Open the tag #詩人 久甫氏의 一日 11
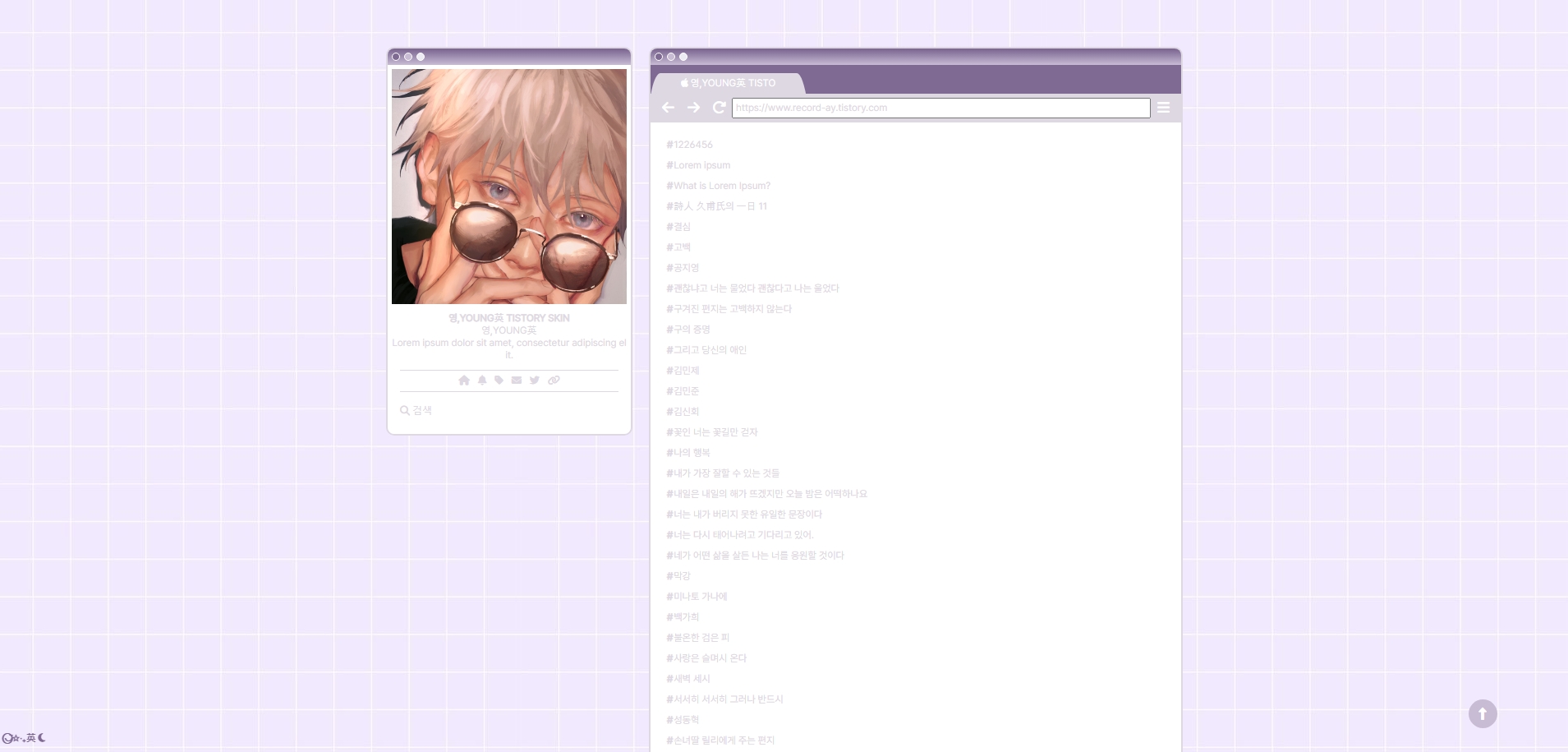This screenshot has width=1568, height=752. (716, 206)
